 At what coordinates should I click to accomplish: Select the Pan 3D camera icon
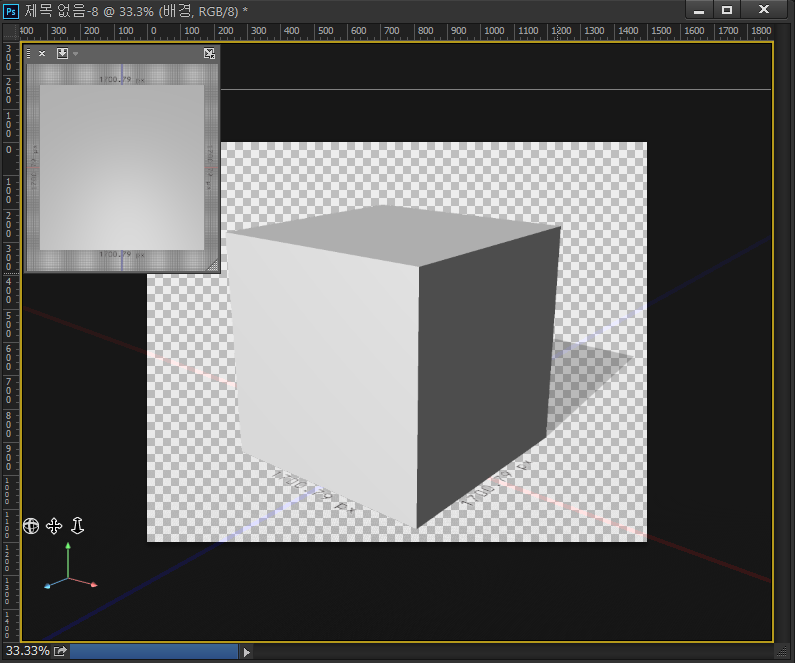(x=54, y=526)
